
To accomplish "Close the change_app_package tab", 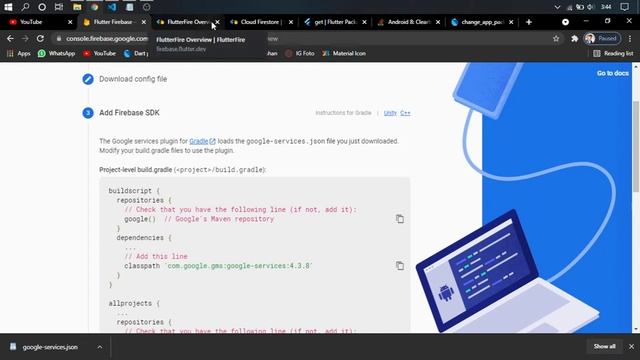I will pos(511,22).
